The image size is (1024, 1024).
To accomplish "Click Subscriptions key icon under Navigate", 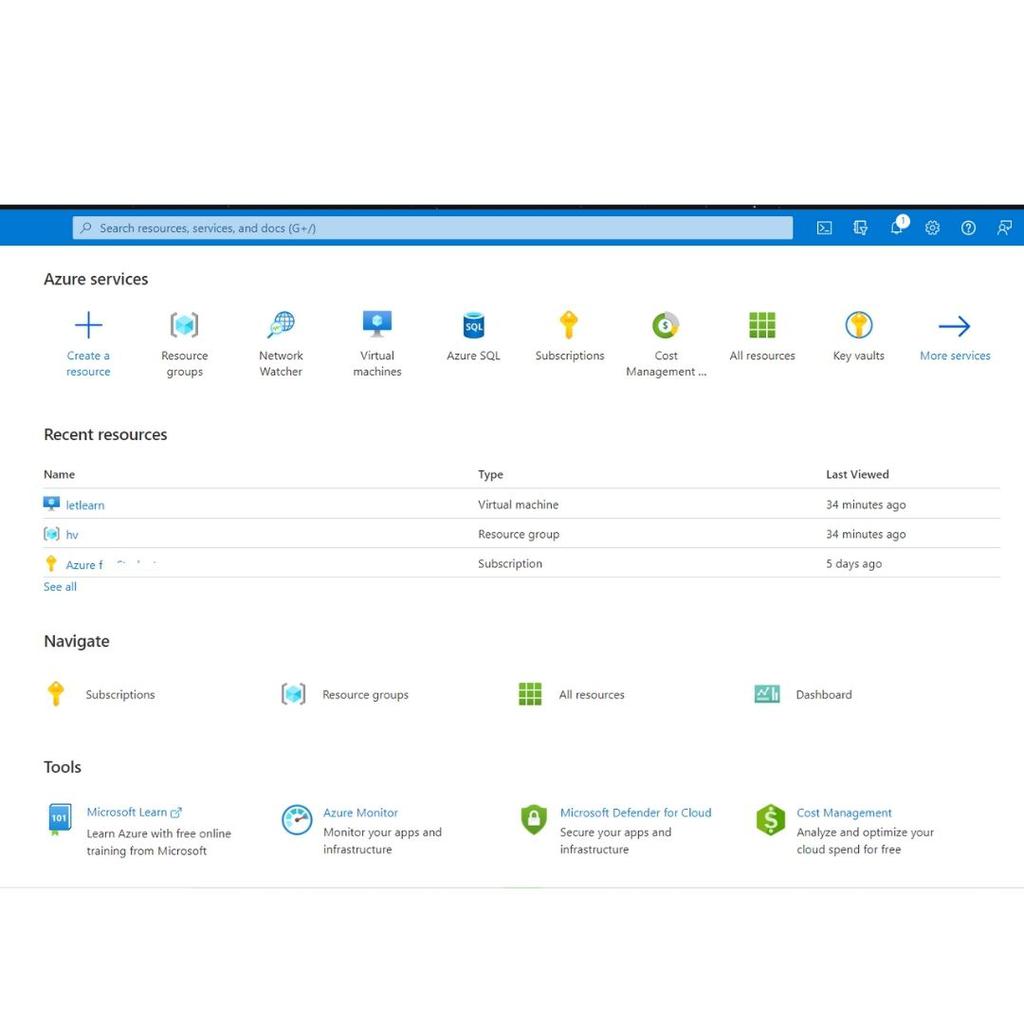I will [x=56, y=694].
